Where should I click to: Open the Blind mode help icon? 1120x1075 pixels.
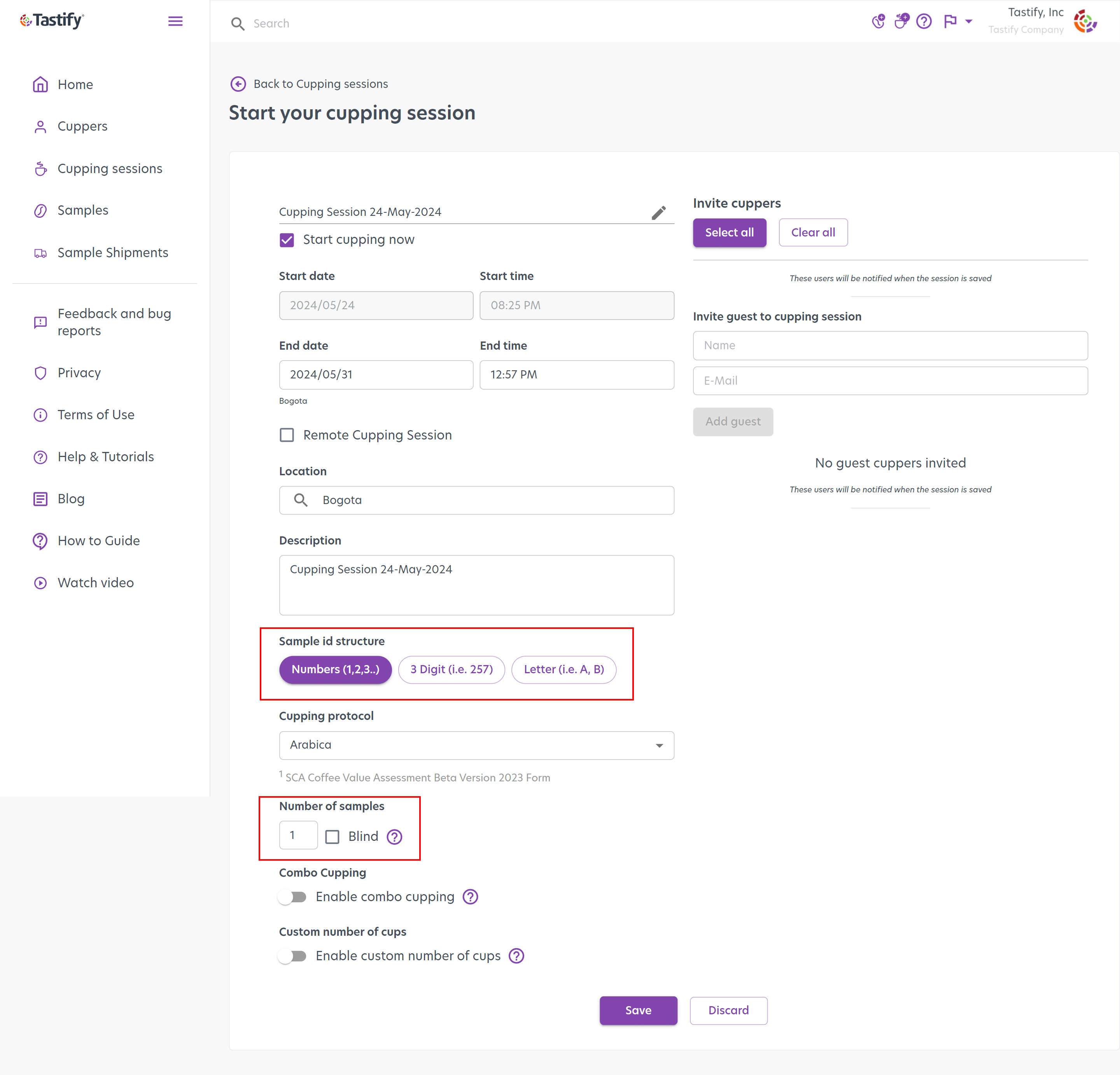(x=394, y=837)
